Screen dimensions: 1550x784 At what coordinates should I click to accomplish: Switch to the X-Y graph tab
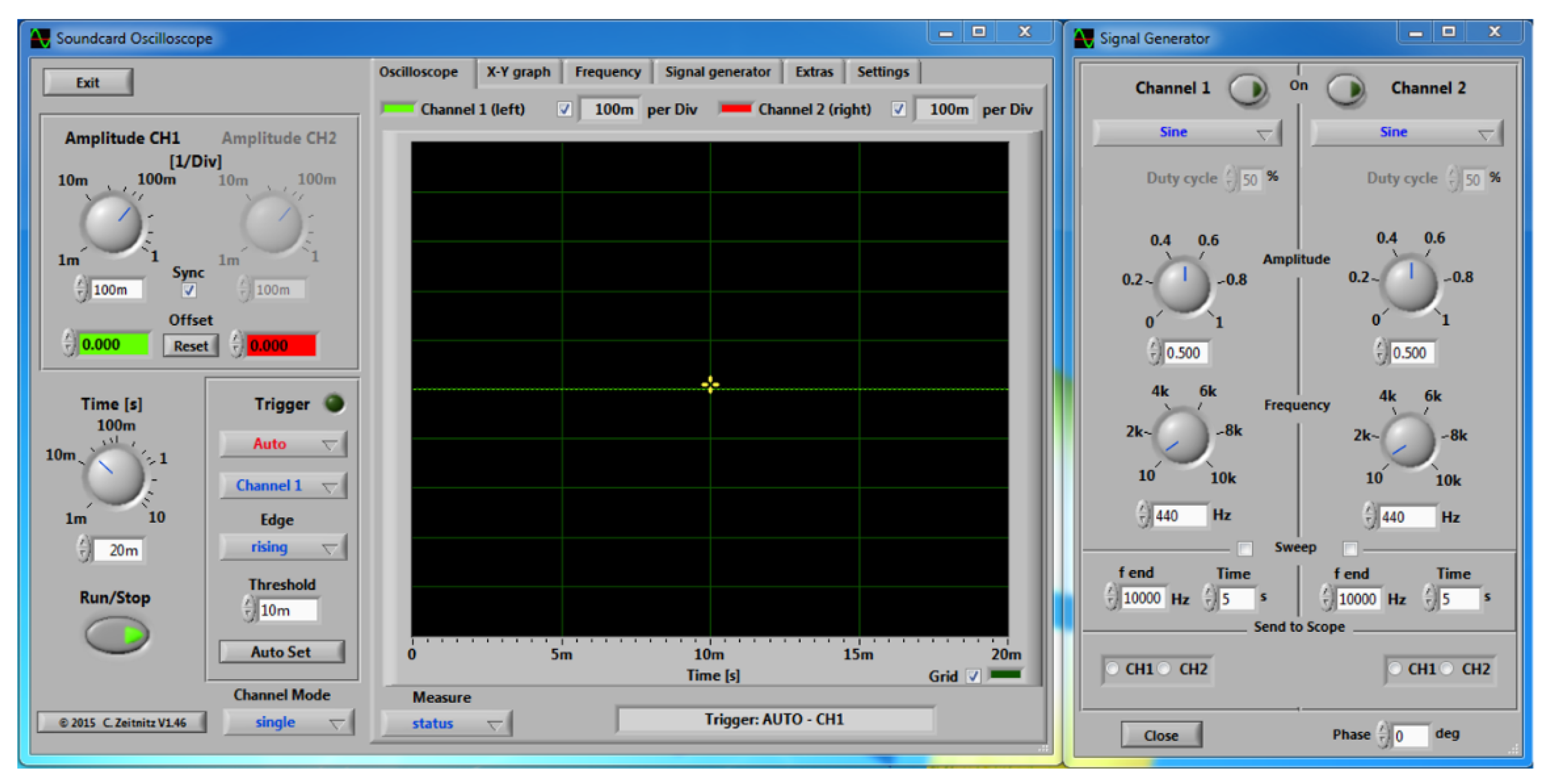click(x=518, y=71)
